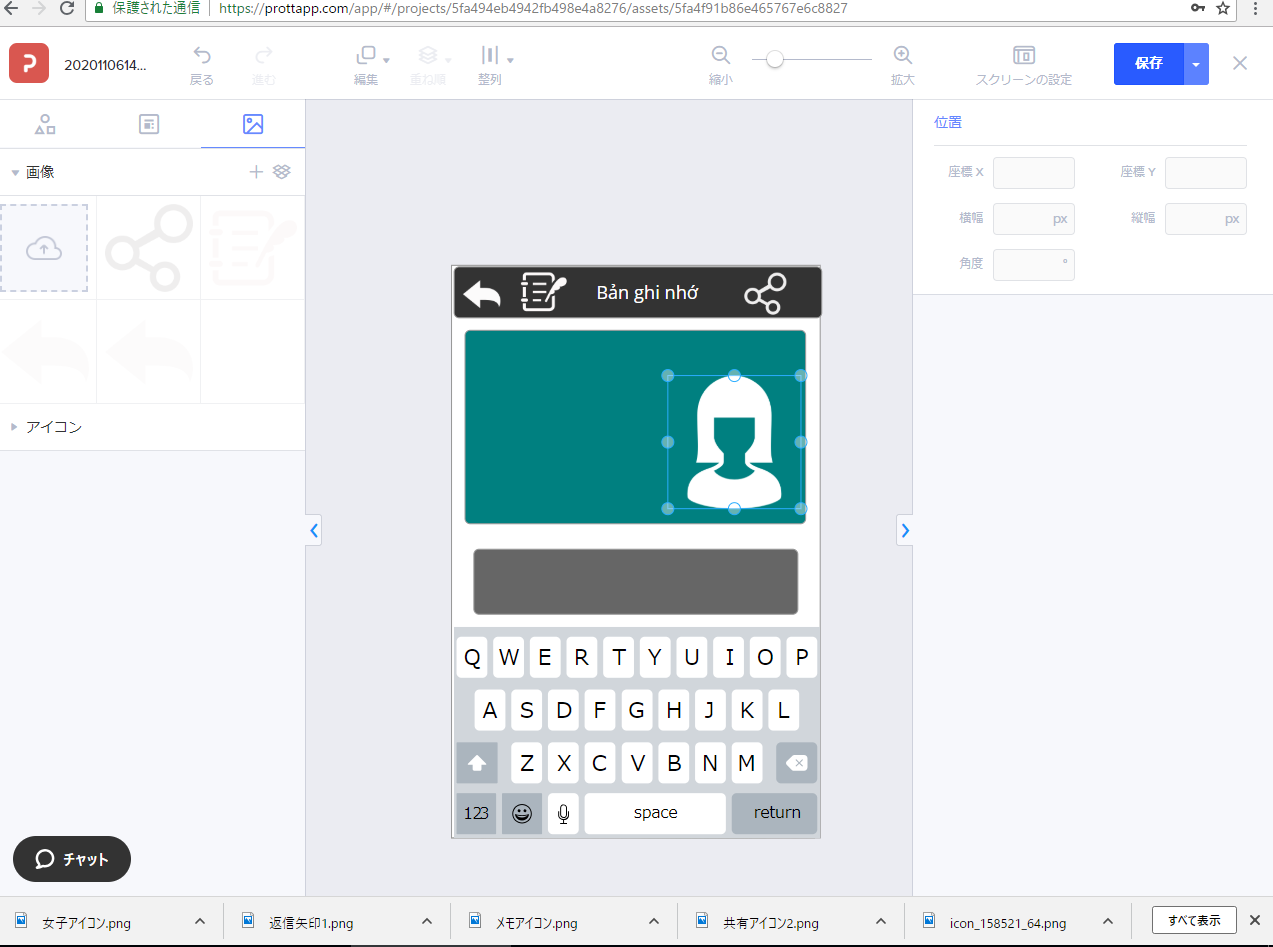The height and width of the screenshot is (947, 1273).
Task: Click the shift arrow key on keyboard
Action: [477, 763]
